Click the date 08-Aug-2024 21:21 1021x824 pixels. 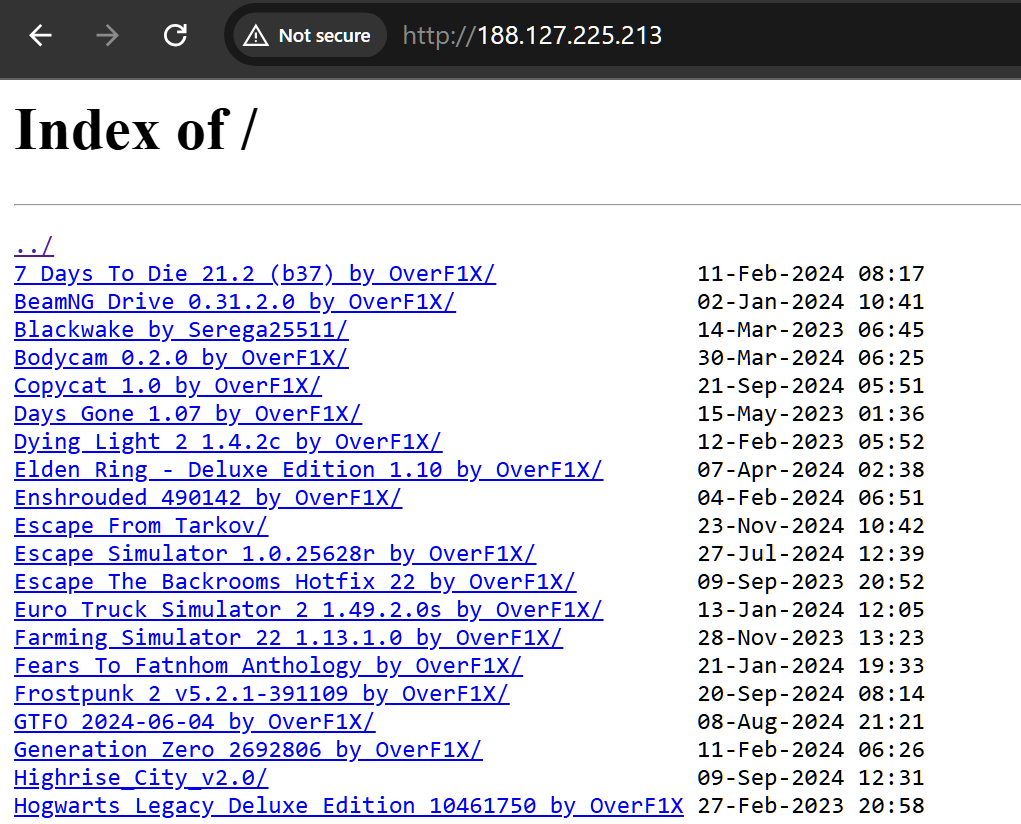811,722
